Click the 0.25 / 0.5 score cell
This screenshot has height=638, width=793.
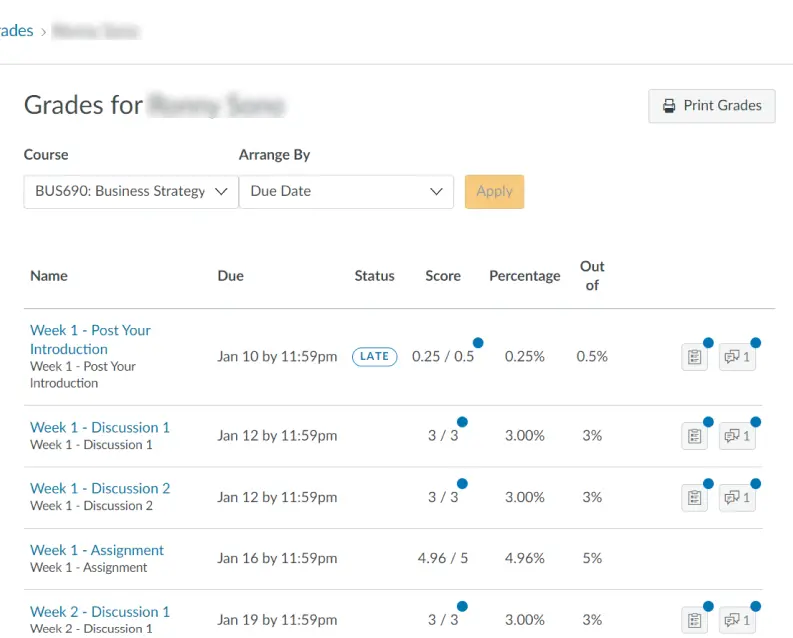pyautogui.click(x=443, y=357)
